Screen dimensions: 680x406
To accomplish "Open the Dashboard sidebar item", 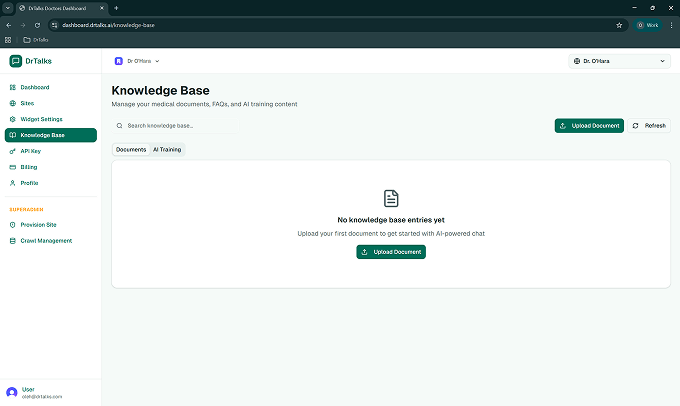I will [x=51, y=87].
